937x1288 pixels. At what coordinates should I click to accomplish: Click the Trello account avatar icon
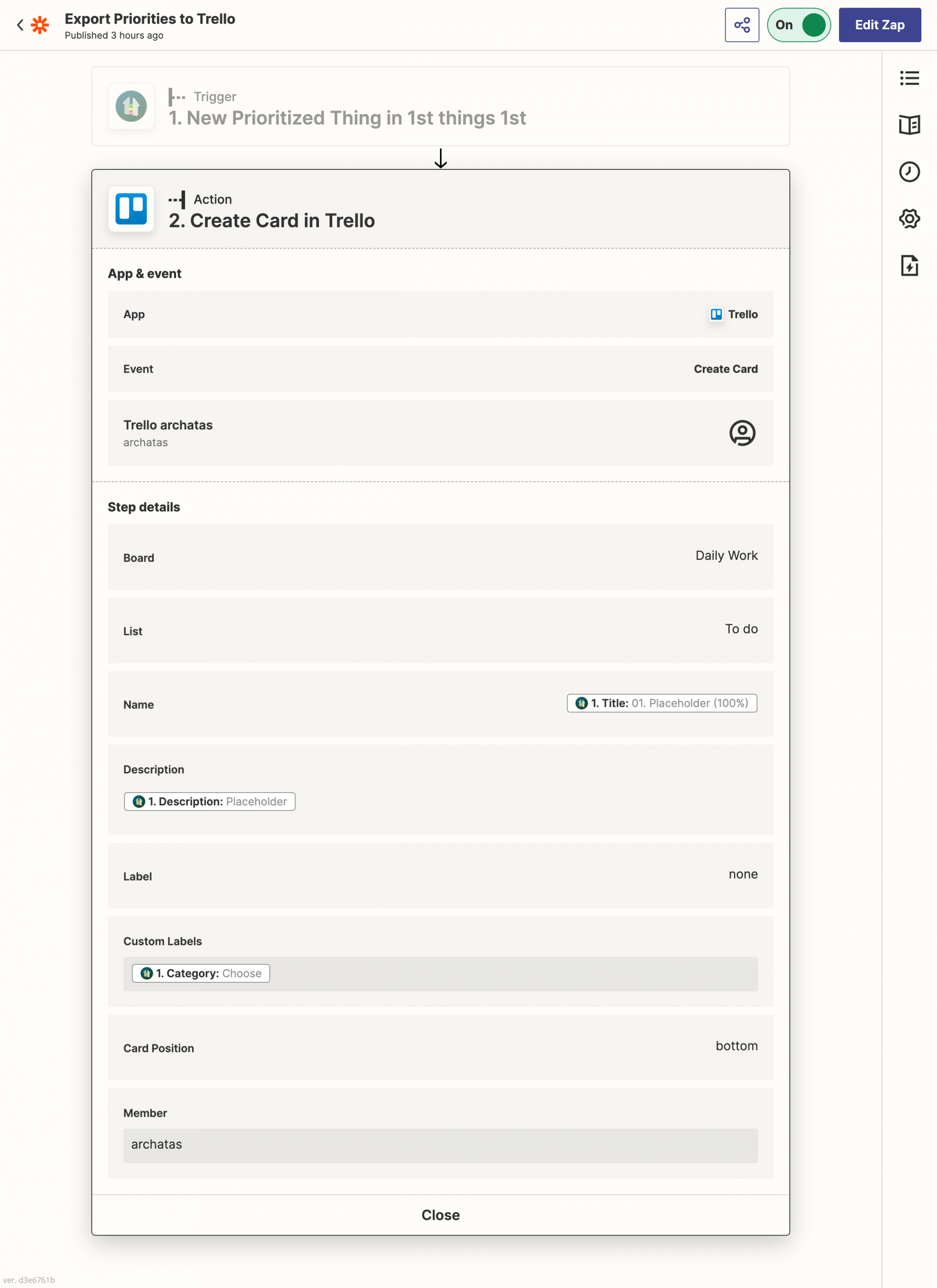(742, 433)
